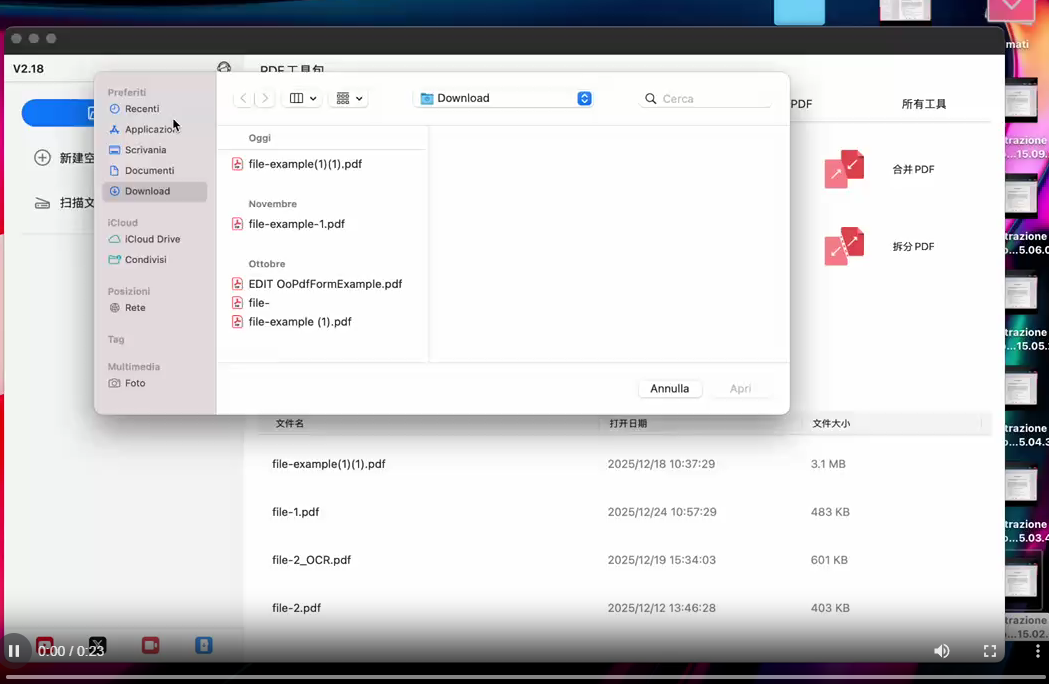The height and width of the screenshot is (684, 1049).
Task: Click the 拆分 PDF split icon
Action: point(844,246)
